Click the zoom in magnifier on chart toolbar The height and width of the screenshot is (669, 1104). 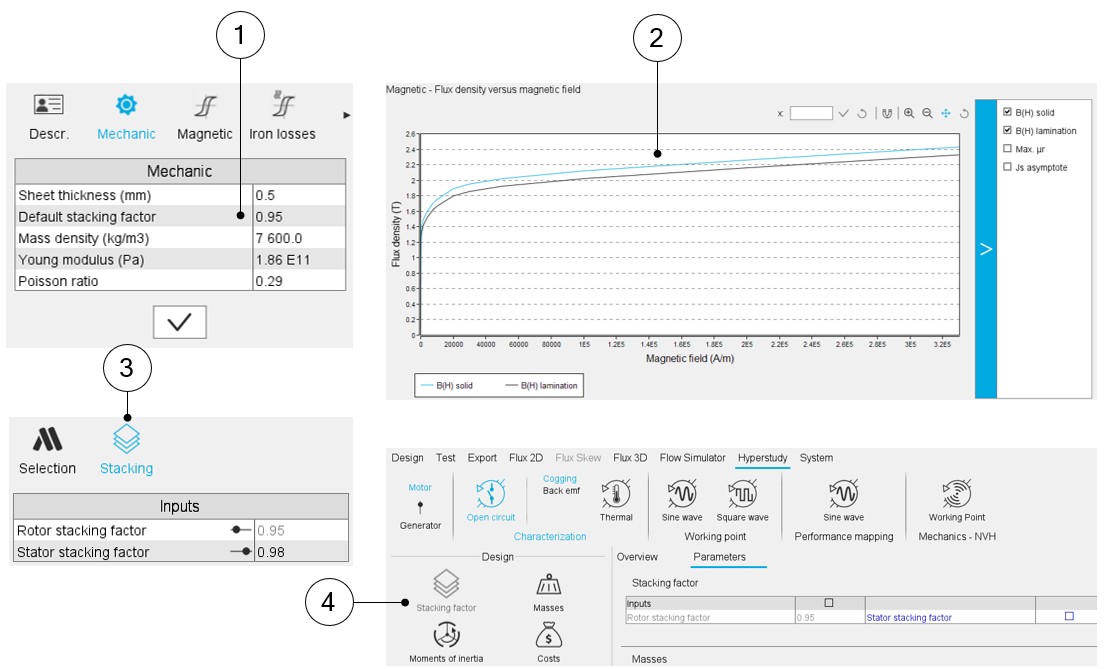pyautogui.click(x=909, y=114)
